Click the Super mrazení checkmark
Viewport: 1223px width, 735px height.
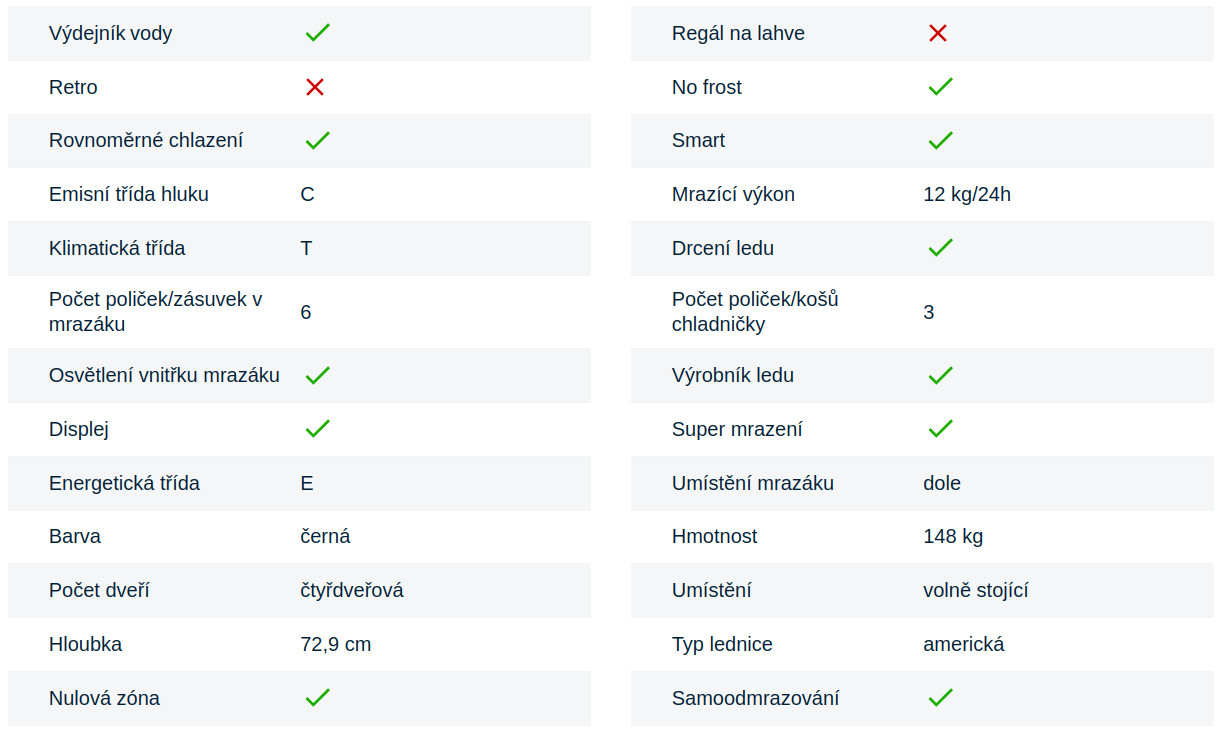pos(940,429)
